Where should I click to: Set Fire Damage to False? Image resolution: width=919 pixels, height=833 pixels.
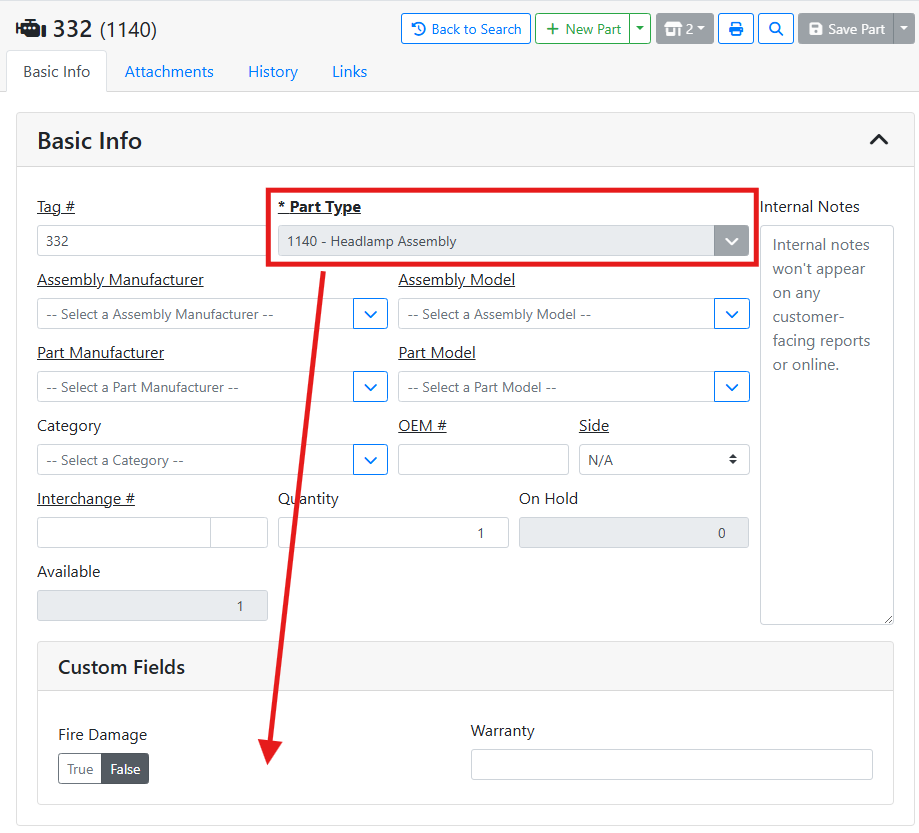(x=125, y=769)
